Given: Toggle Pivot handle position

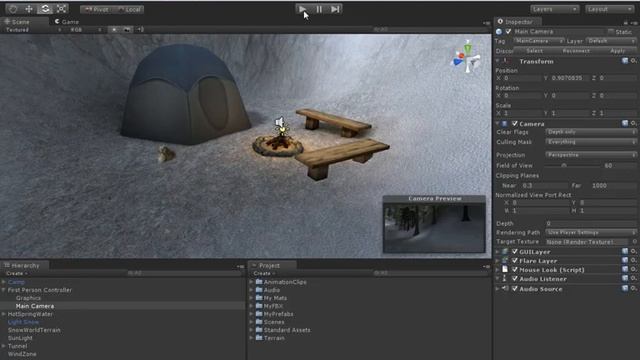Looking at the screenshot, I should coord(96,9).
